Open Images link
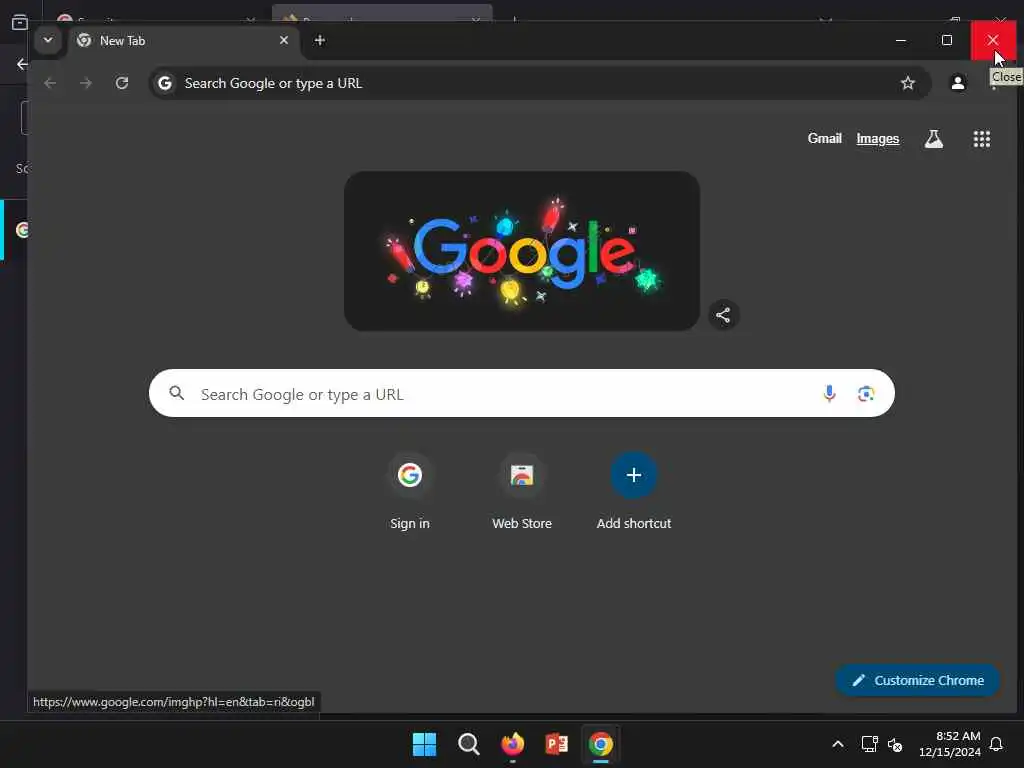 [x=878, y=138]
